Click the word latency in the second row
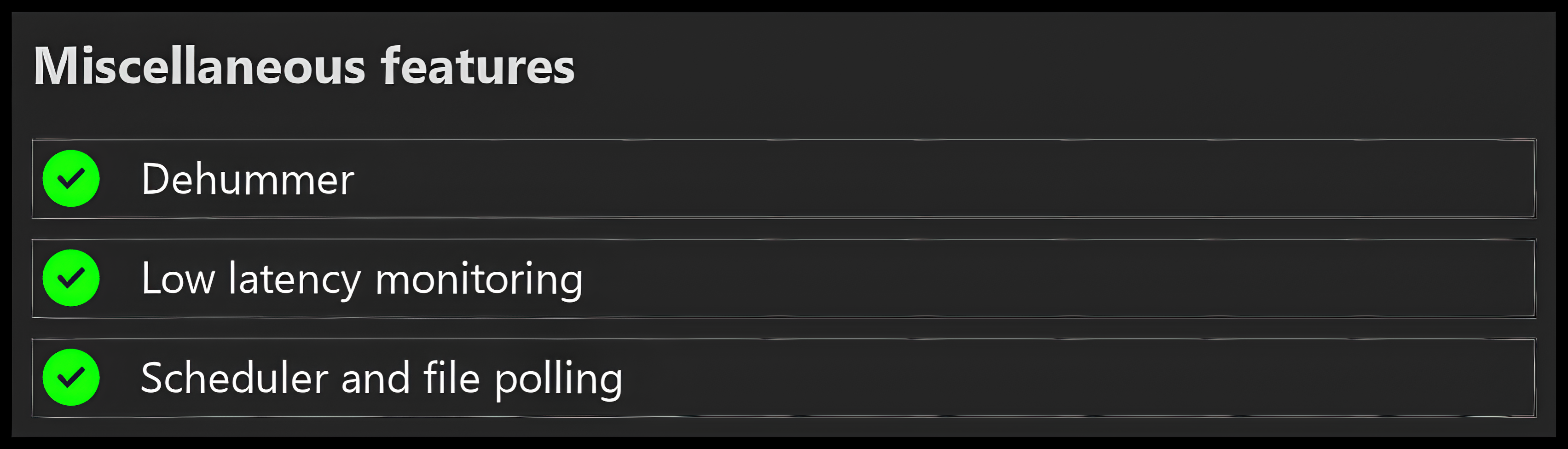This screenshot has height=449, width=1568. tap(295, 279)
